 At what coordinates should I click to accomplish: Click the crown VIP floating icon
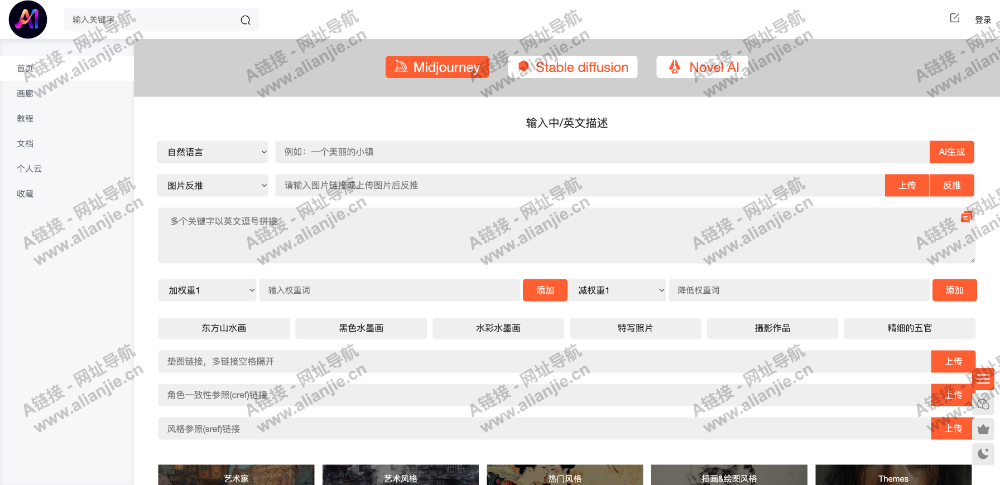(x=983, y=429)
